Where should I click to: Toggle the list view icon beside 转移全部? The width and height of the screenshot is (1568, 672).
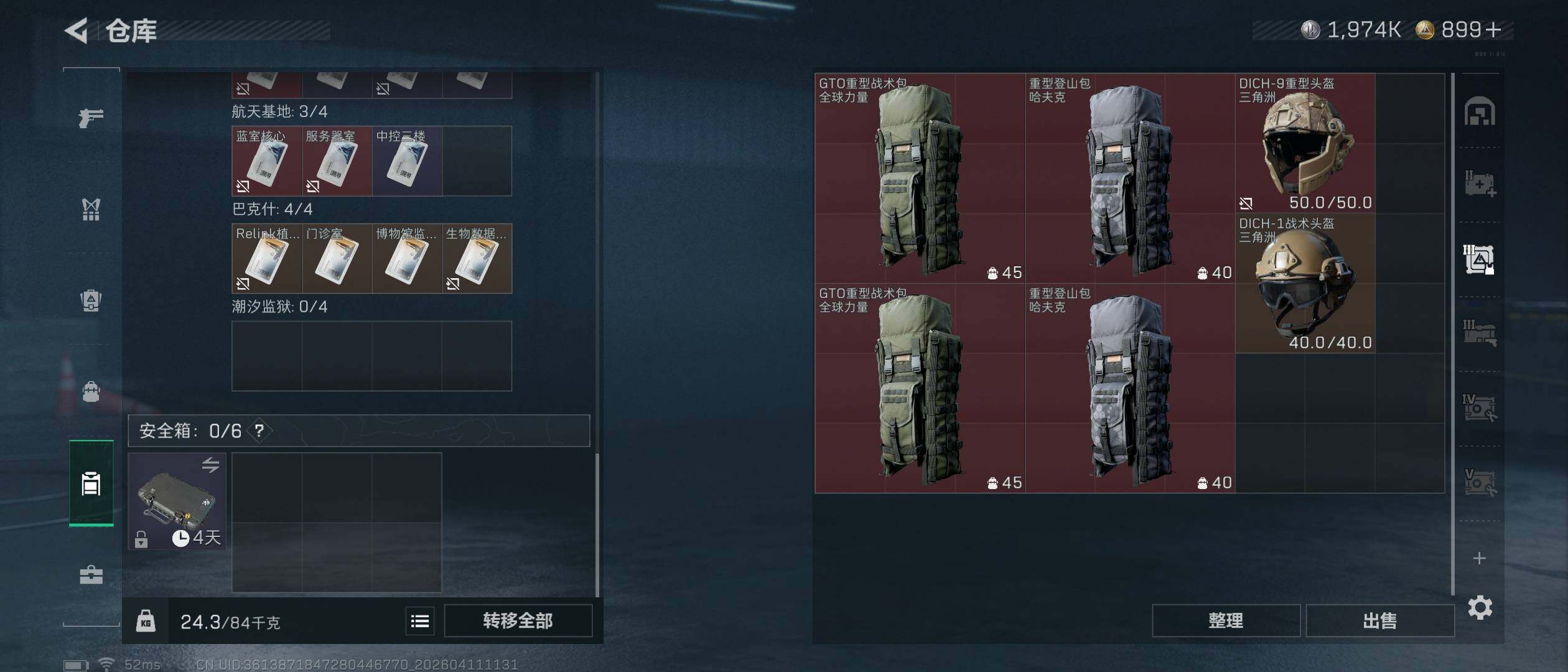click(420, 621)
